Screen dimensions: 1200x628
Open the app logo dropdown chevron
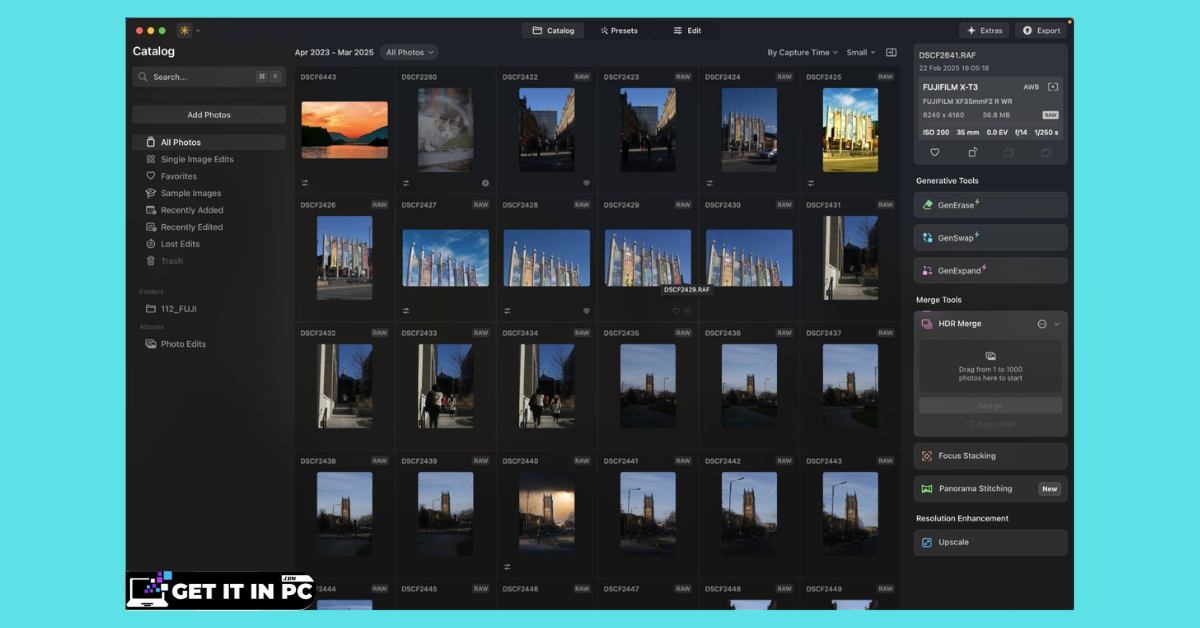pyautogui.click(x=198, y=31)
